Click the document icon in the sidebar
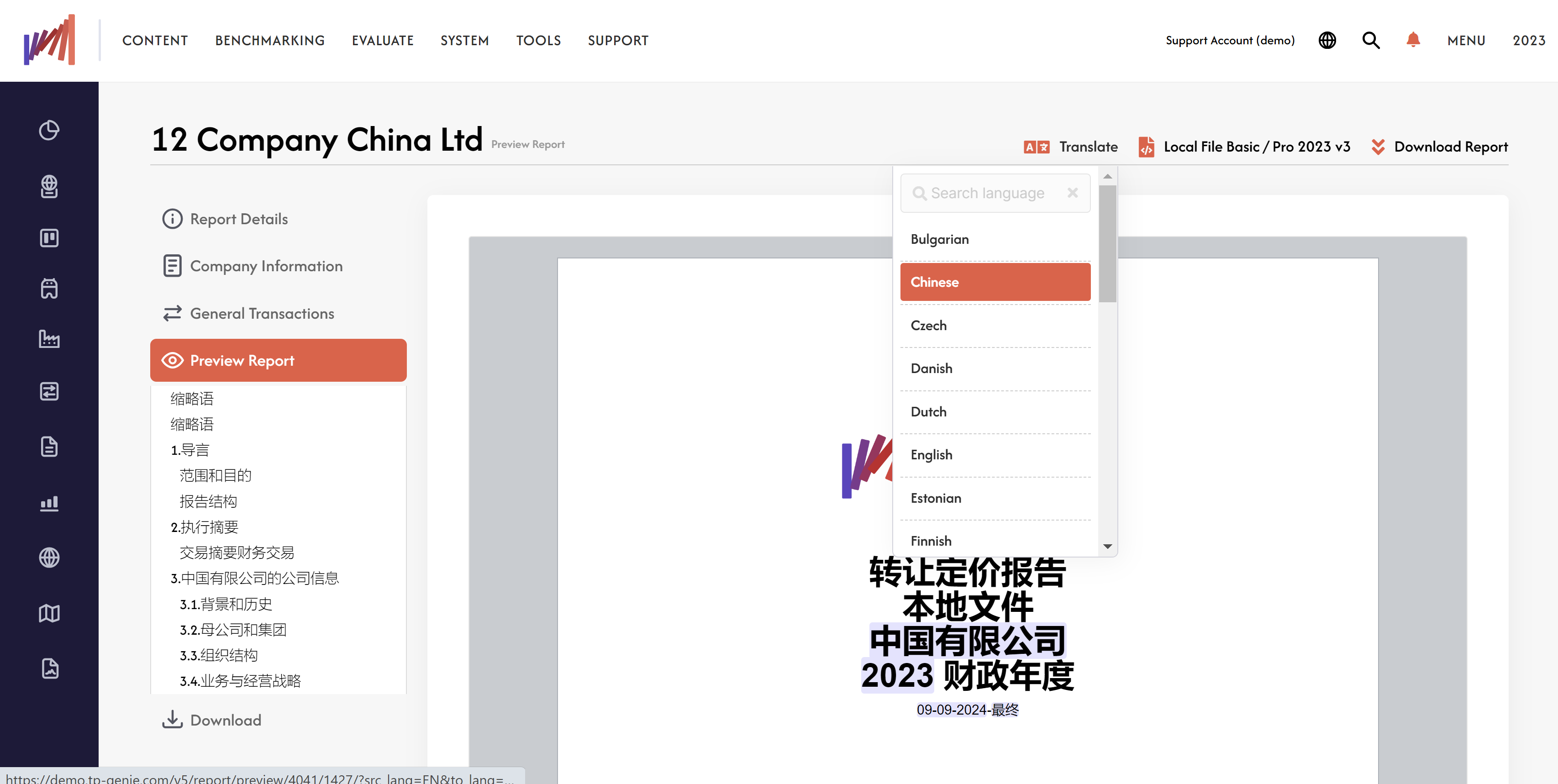The height and width of the screenshot is (784, 1558). pos(49,447)
